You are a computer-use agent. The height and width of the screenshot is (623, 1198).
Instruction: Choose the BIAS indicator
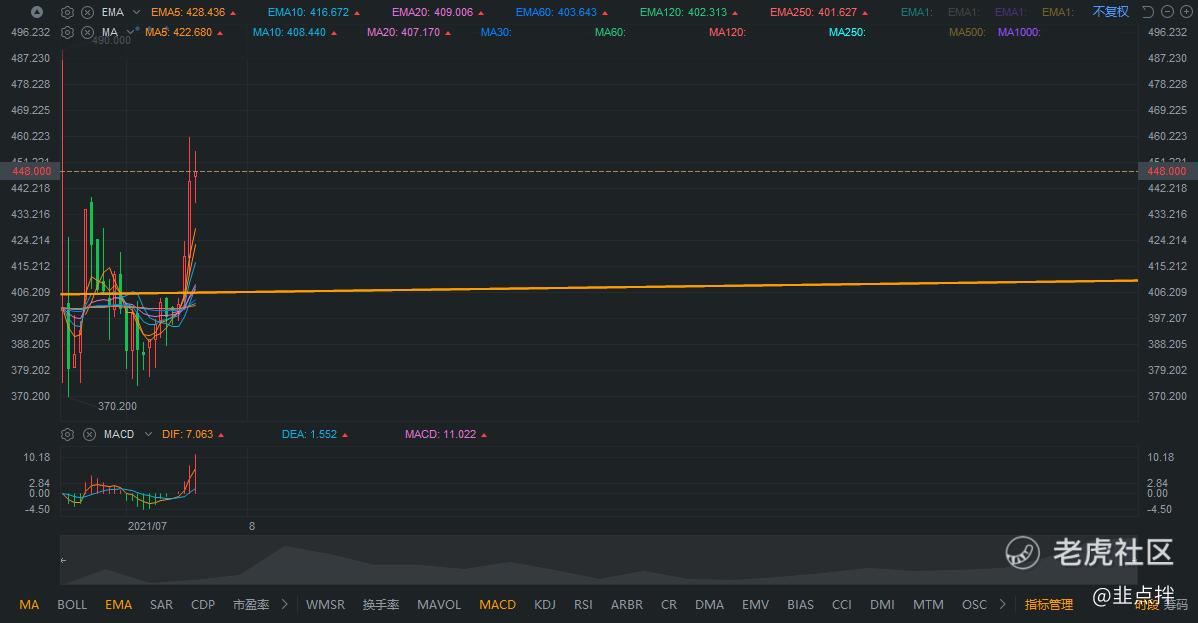(800, 605)
